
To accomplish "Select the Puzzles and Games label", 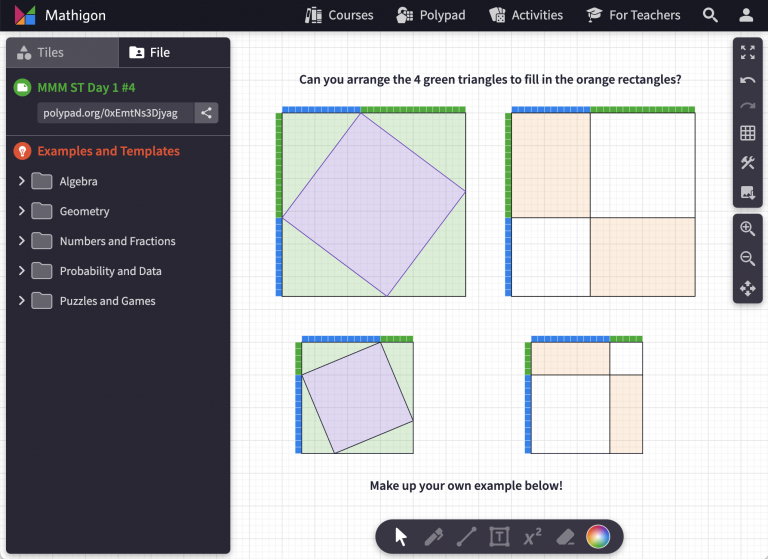I will point(107,301).
